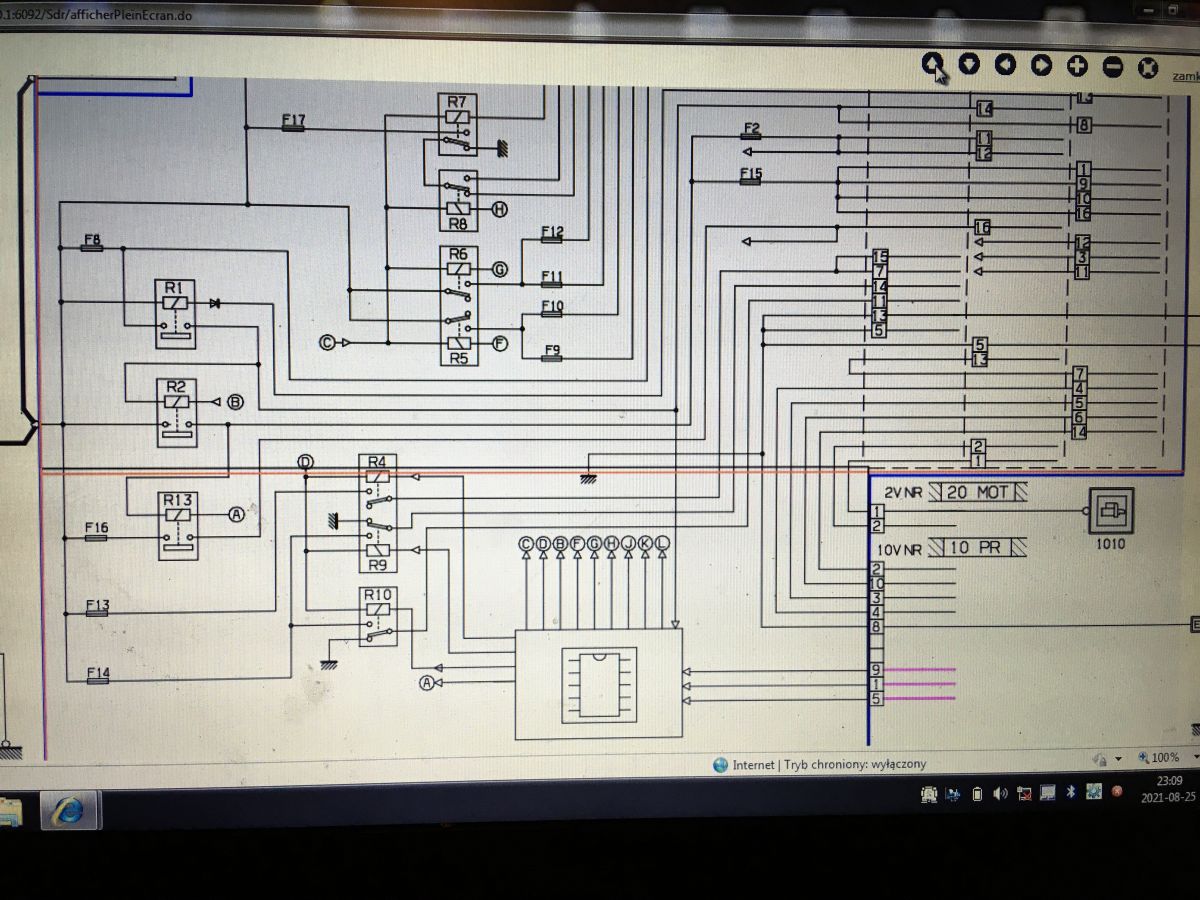Viewport: 1200px width, 900px height.
Task: Open Internet Explorer from the taskbar
Action: tap(70, 810)
